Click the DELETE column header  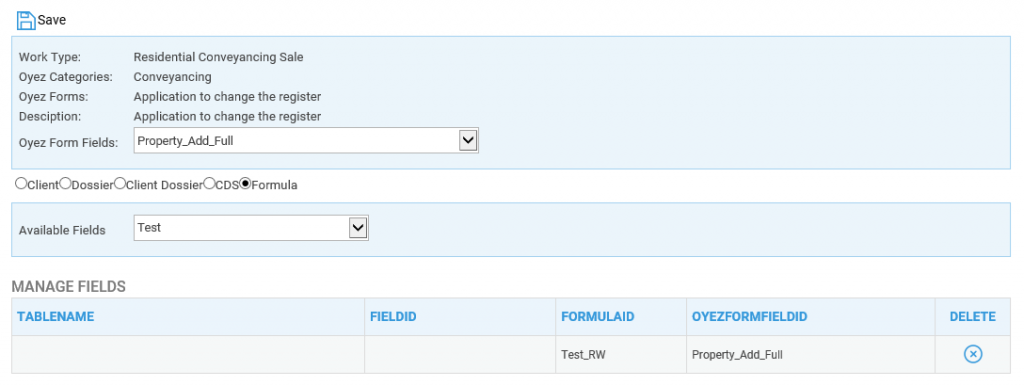(x=972, y=317)
